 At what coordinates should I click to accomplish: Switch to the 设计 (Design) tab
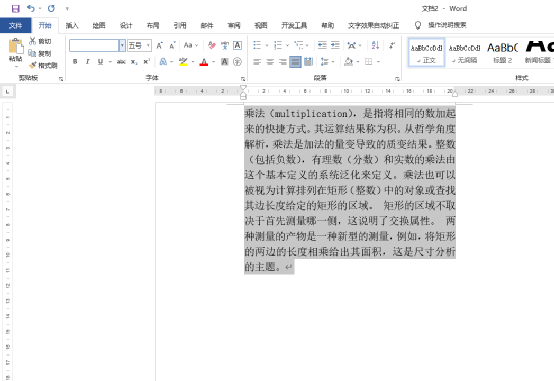pyautogui.click(x=126, y=25)
